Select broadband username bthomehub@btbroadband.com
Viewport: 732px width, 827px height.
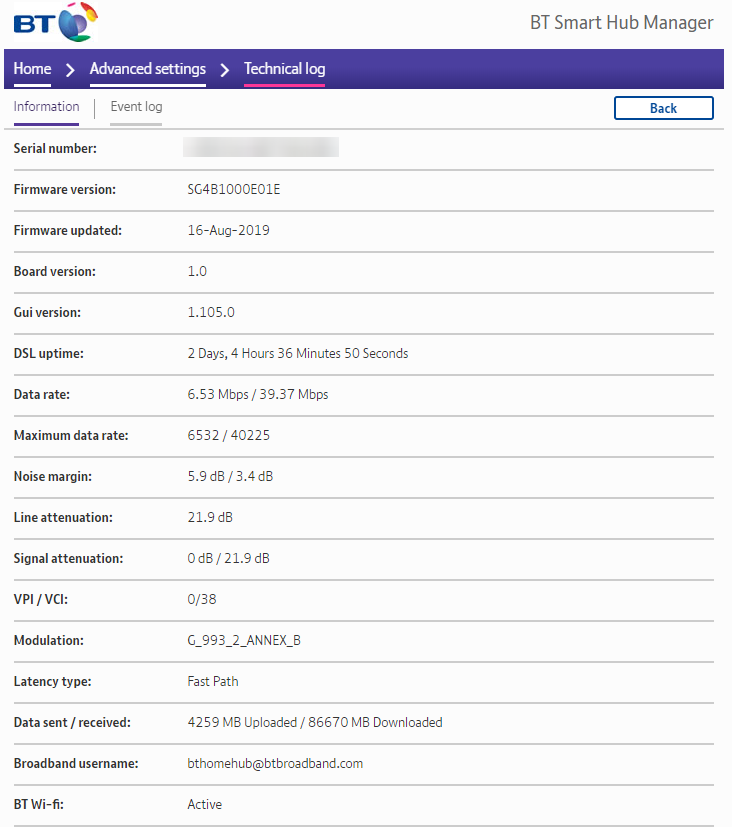tap(275, 763)
